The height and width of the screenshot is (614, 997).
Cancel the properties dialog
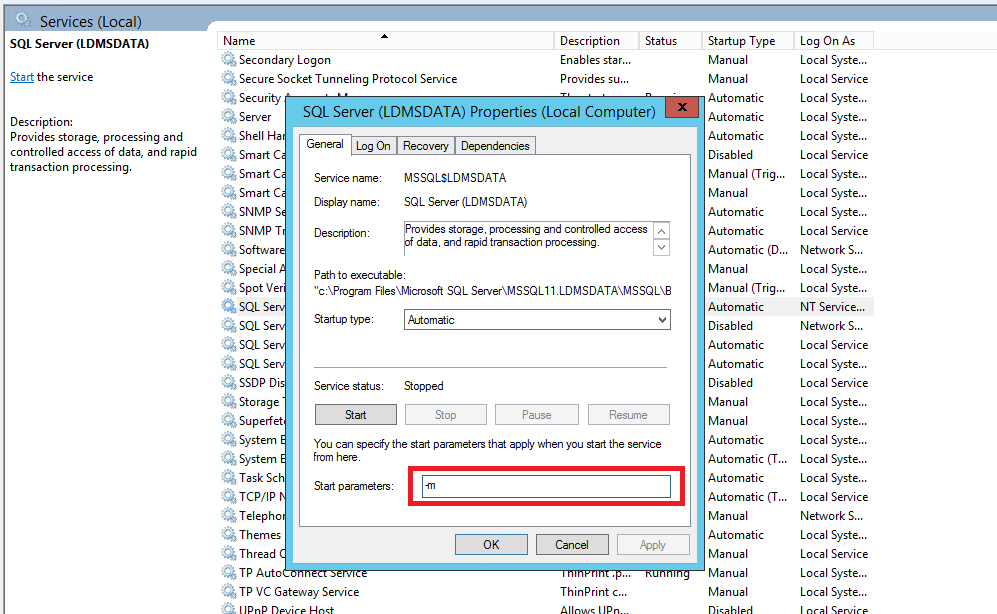pyautogui.click(x=572, y=545)
